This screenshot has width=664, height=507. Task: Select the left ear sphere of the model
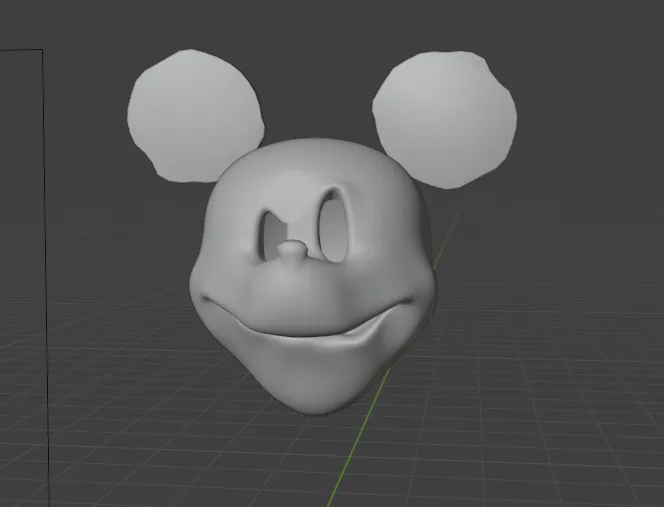click(x=195, y=116)
